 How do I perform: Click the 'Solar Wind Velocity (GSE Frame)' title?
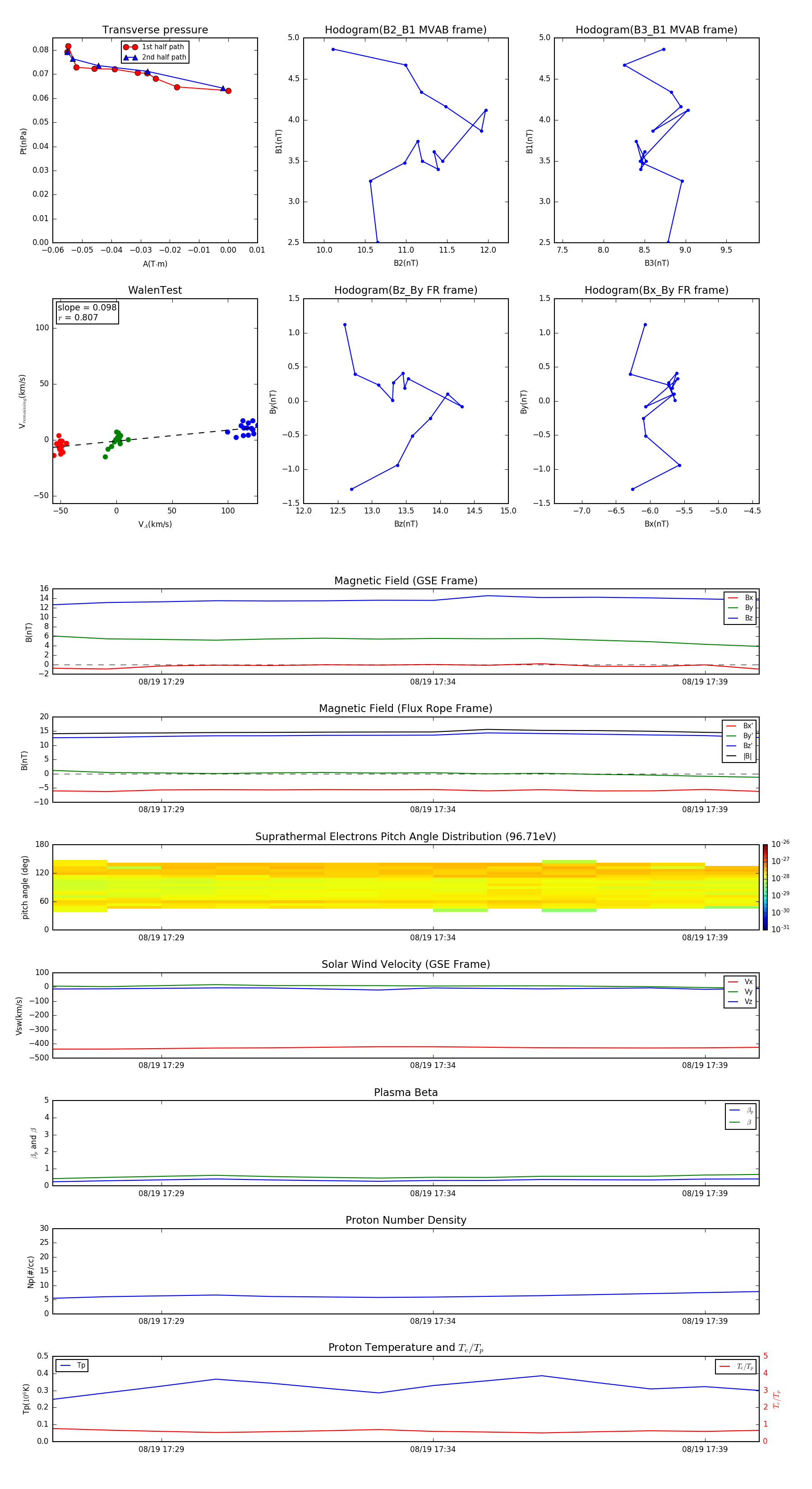[x=406, y=964]
